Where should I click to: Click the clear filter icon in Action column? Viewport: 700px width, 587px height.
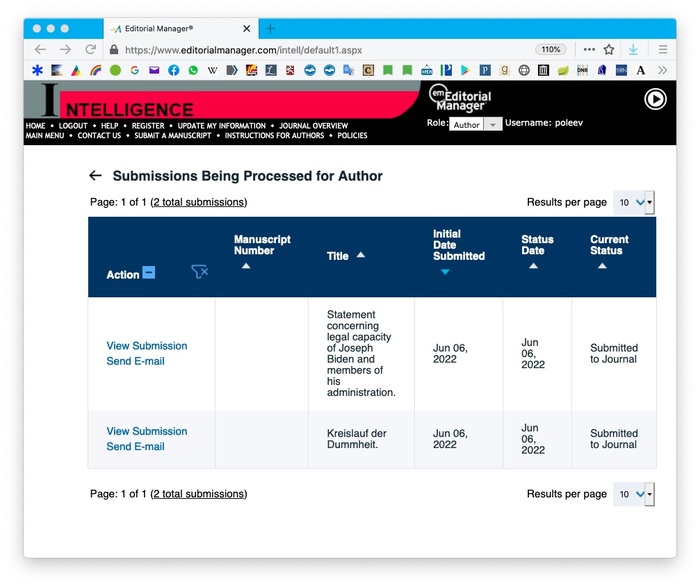200,272
